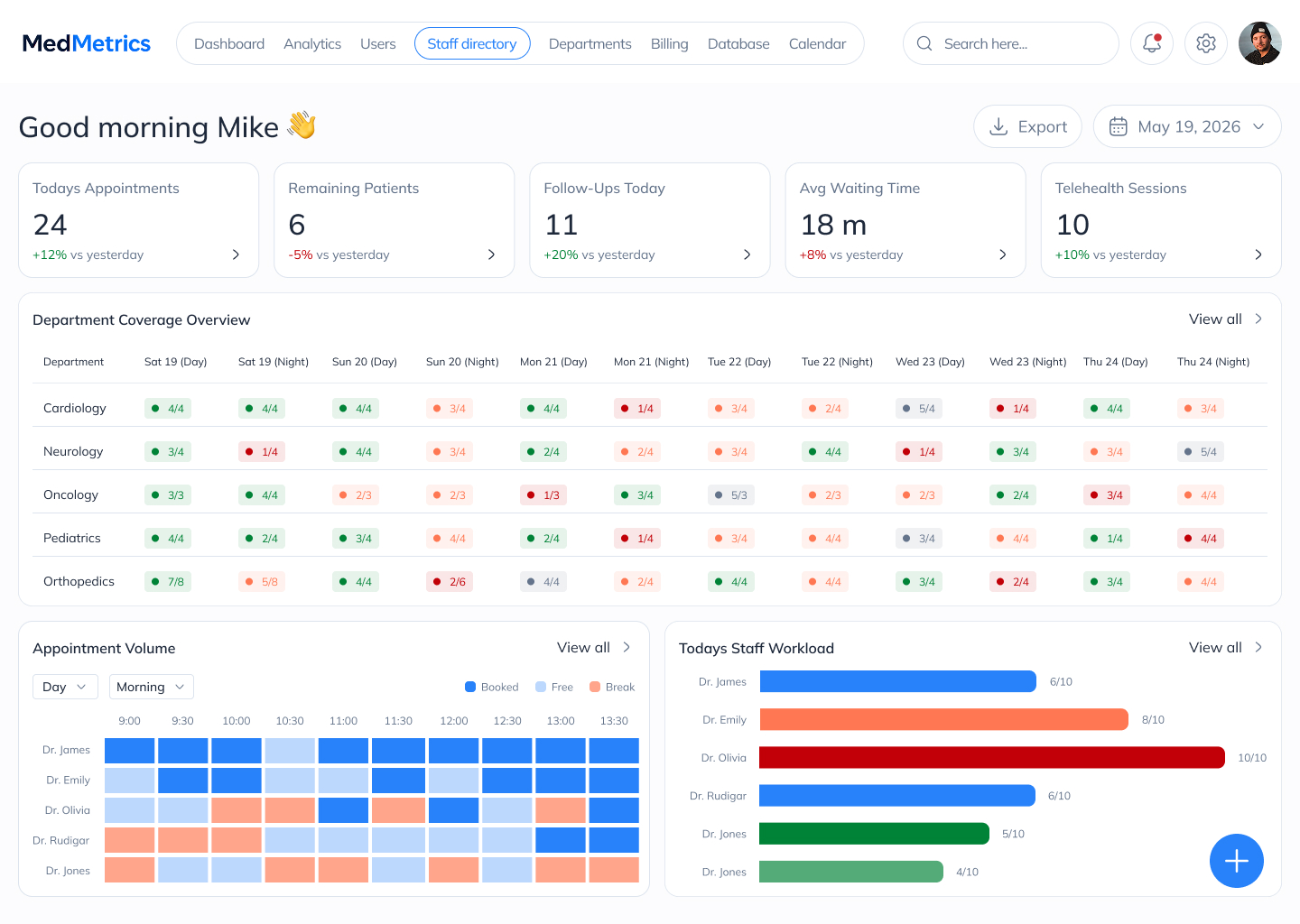Image resolution: width=1300 pixels, height=924 pixels.
Task: Click Dr. Emily 8/10 workload bar
Action: point(944,719)
